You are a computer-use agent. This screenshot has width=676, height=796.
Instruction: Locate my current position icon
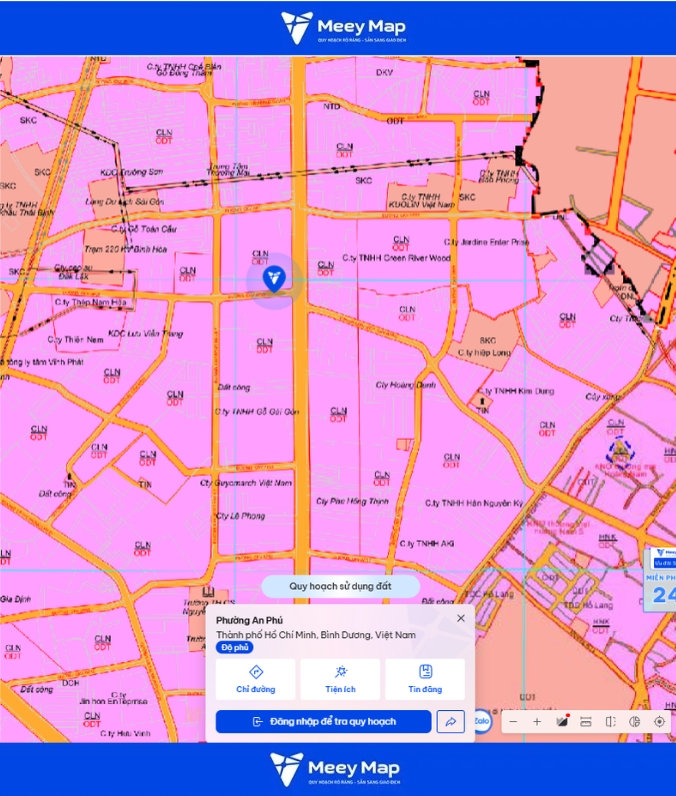(659, 721)
